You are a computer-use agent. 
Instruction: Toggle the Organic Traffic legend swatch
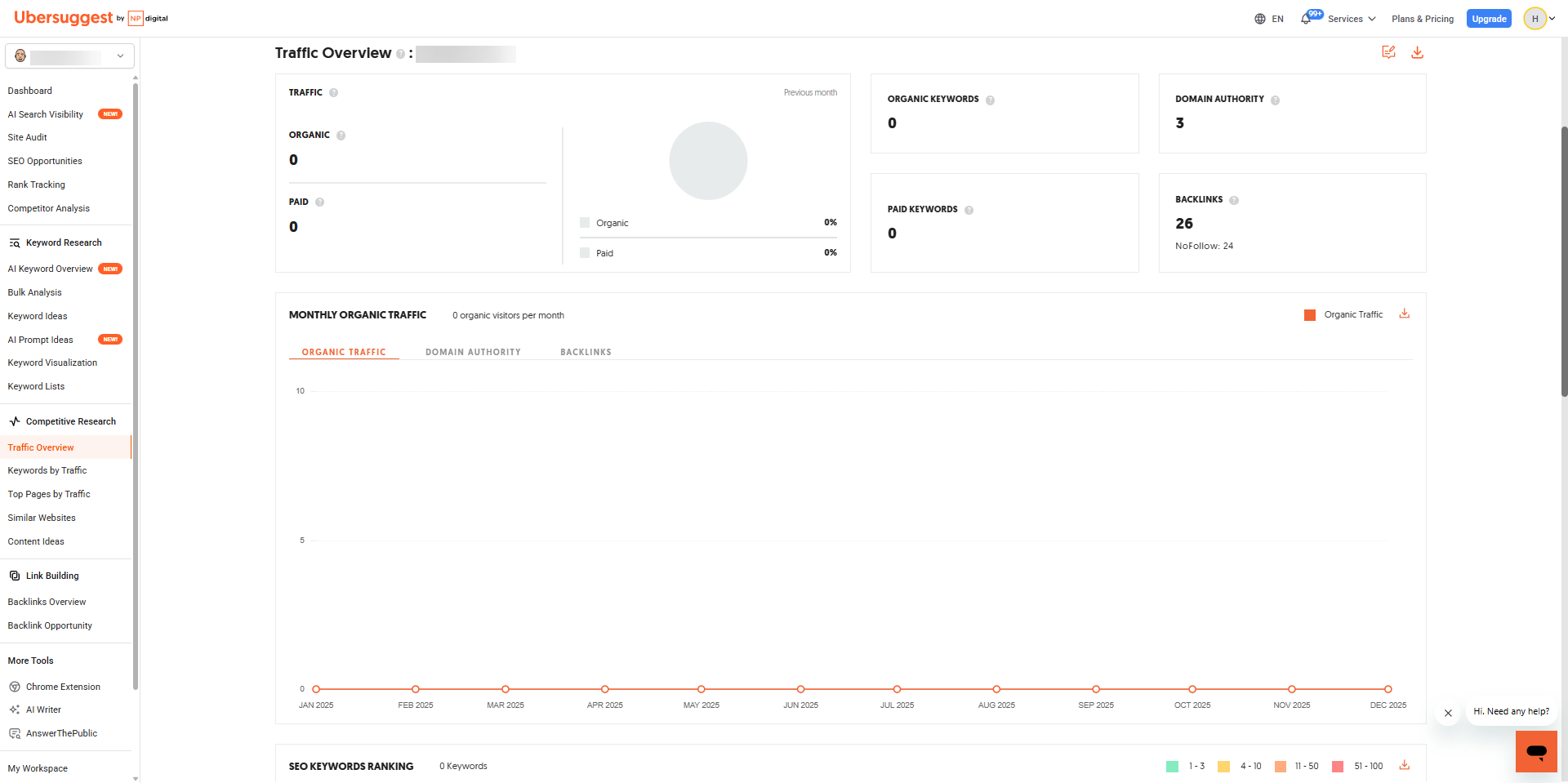1310,315
